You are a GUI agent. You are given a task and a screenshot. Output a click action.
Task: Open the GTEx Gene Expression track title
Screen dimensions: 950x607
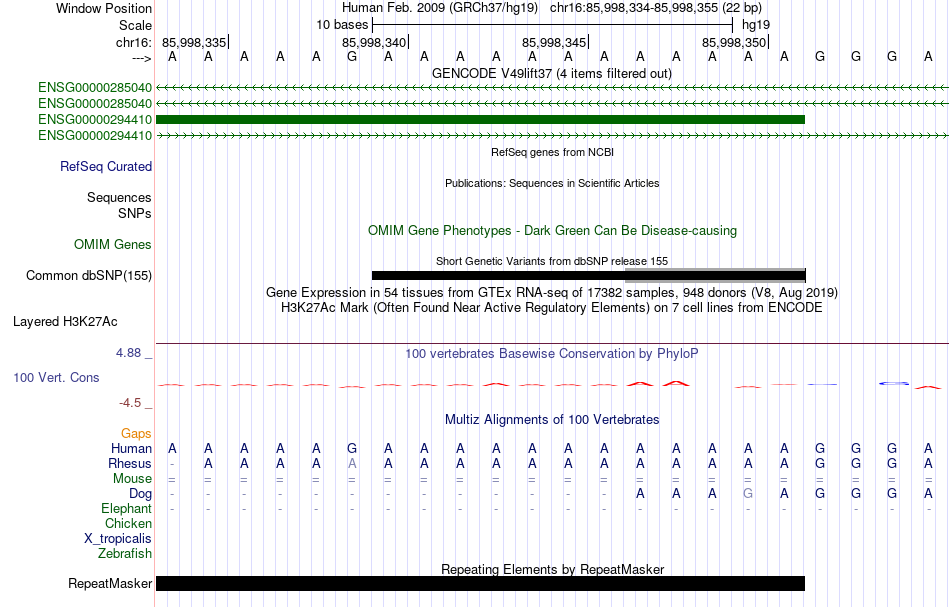552,293
